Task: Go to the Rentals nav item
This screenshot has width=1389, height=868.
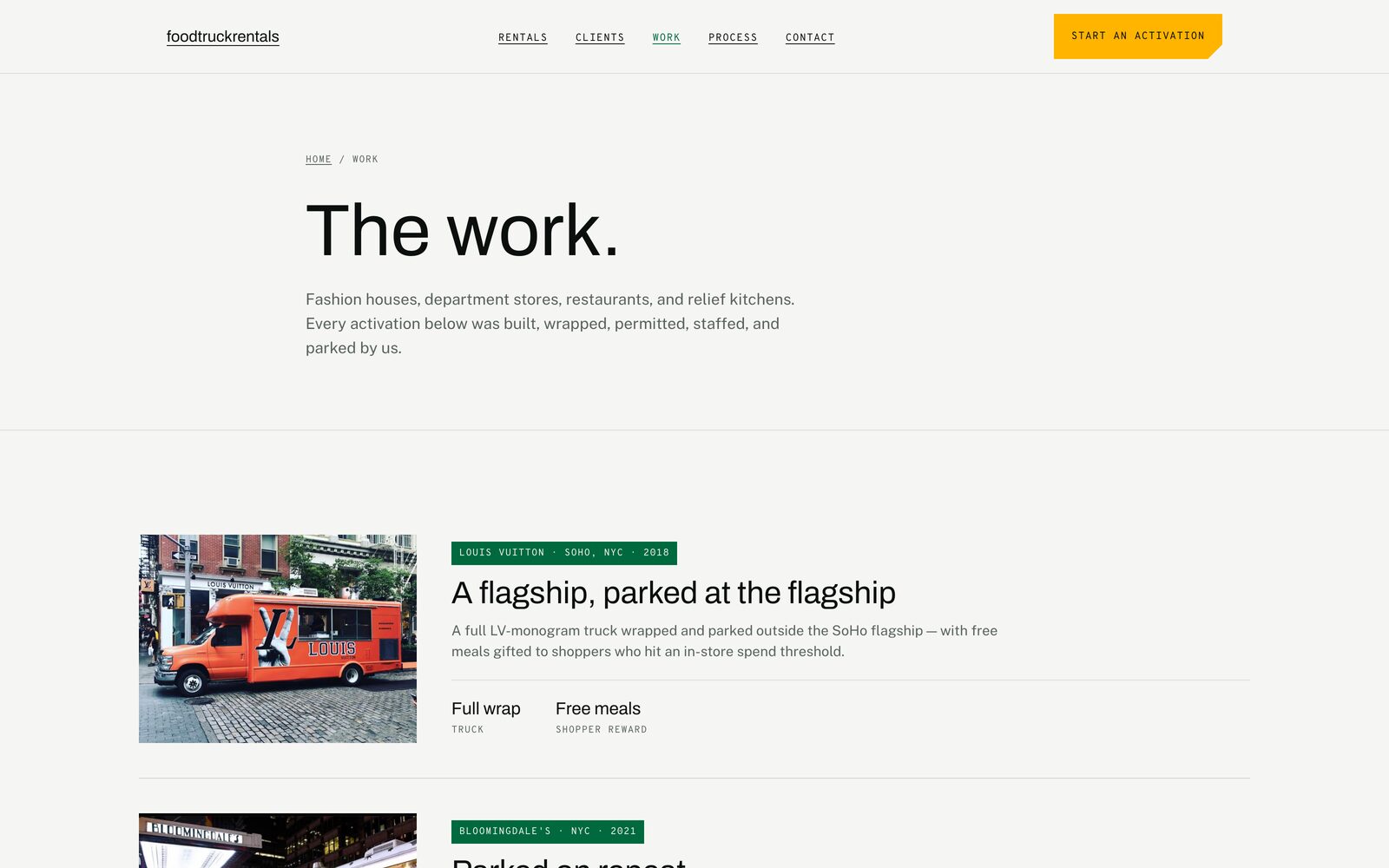Action: [523, 37]
